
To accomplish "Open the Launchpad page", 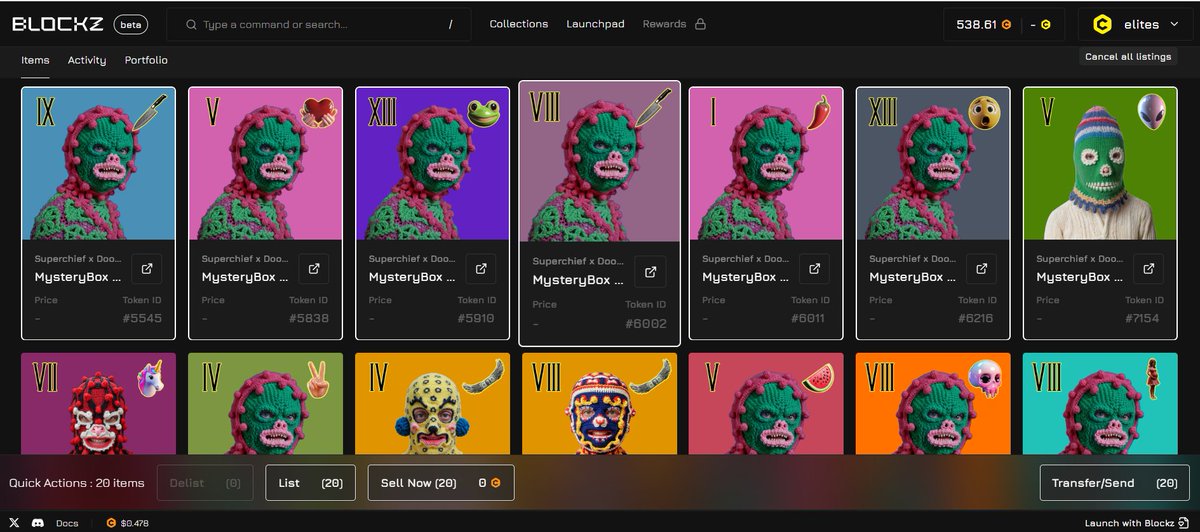I will (595, 24).
